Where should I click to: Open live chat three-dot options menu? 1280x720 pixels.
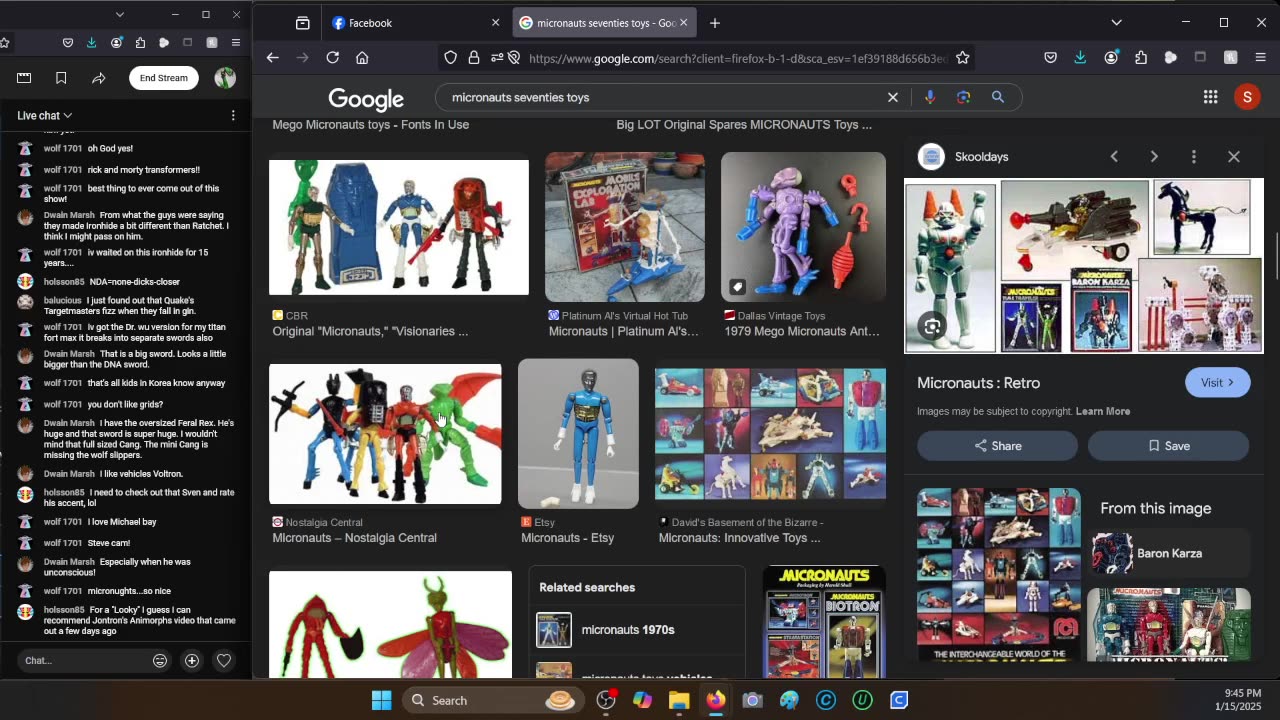click(x=233, y=115)
